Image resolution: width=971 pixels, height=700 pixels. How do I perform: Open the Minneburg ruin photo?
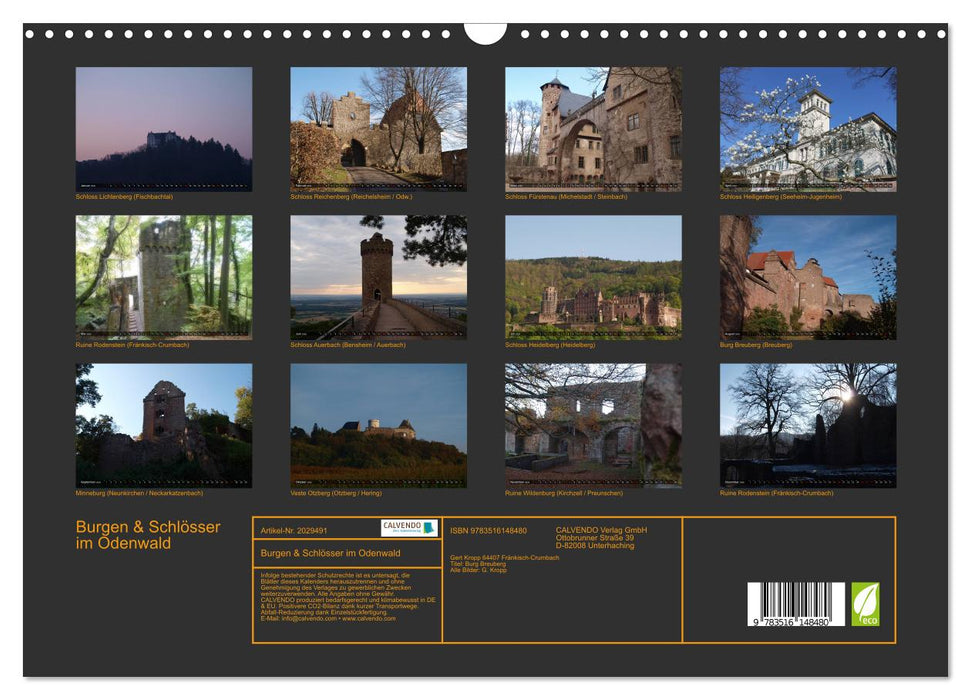tap(164, 425)
